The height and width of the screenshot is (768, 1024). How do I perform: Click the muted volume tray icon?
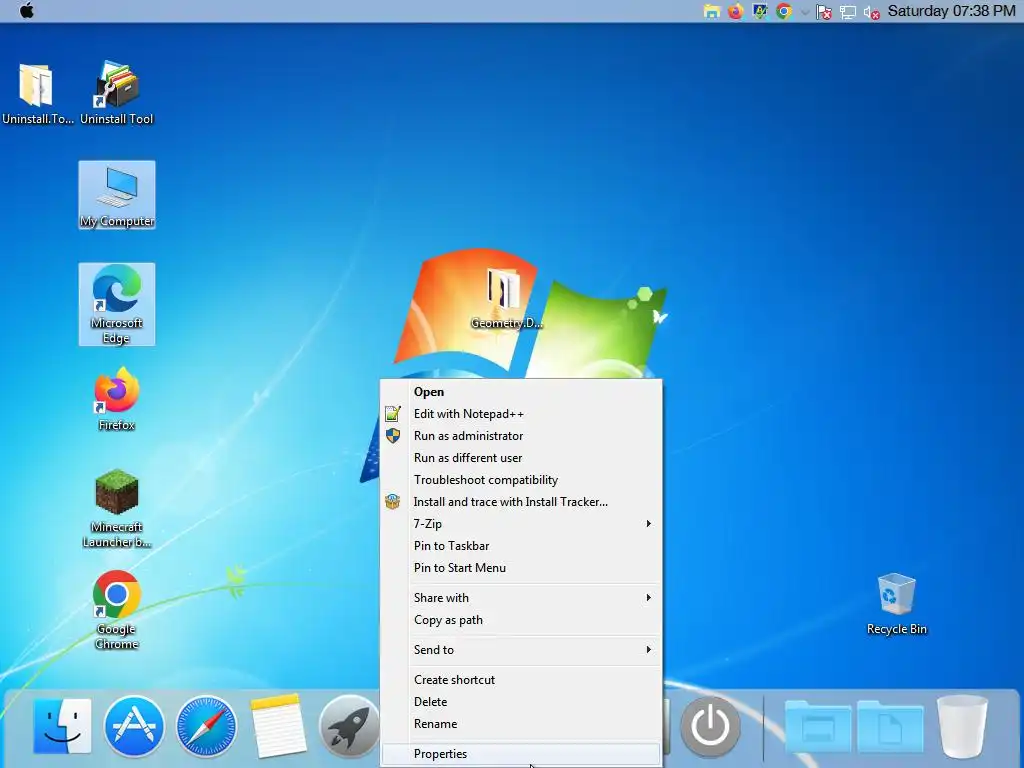(x=872, y=12)
